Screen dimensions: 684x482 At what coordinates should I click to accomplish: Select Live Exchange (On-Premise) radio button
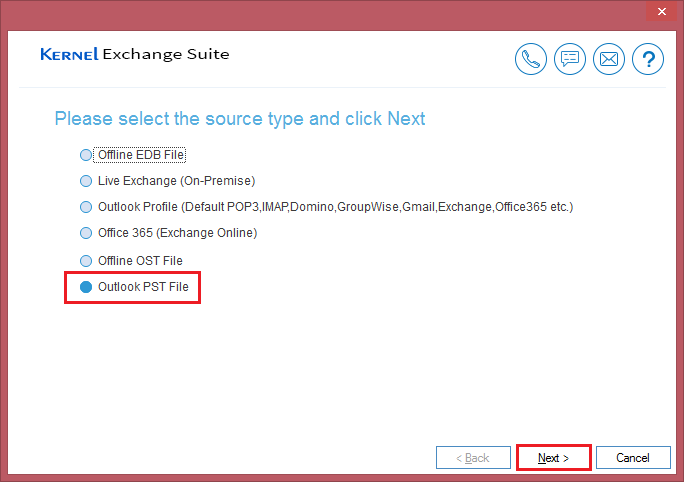[x=86, y=181]
